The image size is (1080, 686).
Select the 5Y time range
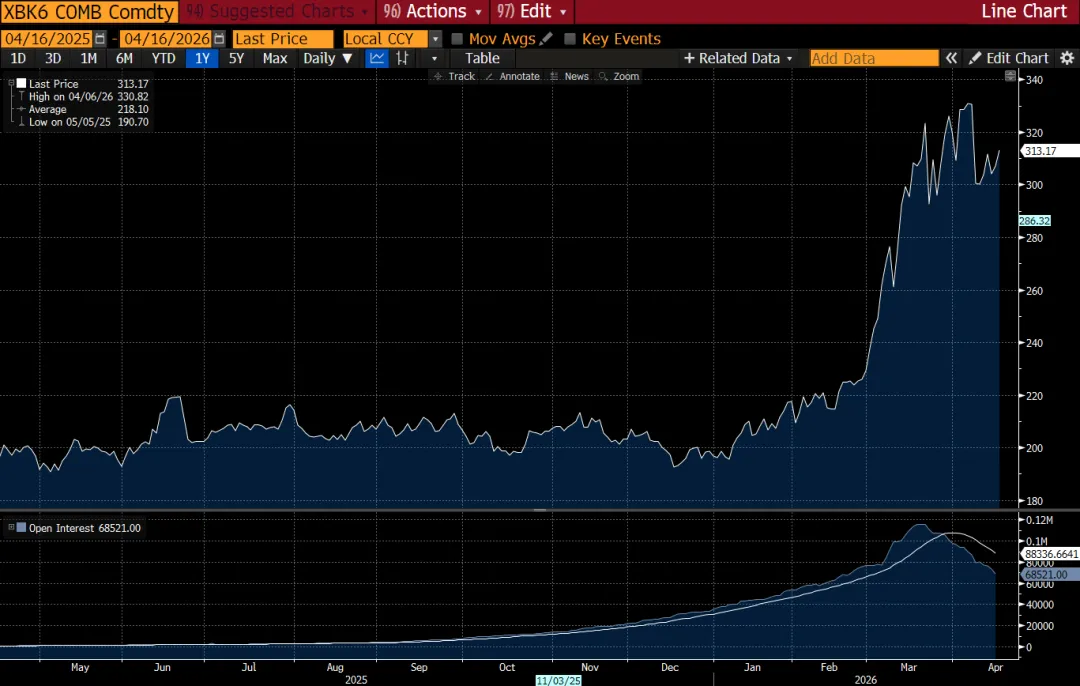pyautogui.click(x=236, y=59)
